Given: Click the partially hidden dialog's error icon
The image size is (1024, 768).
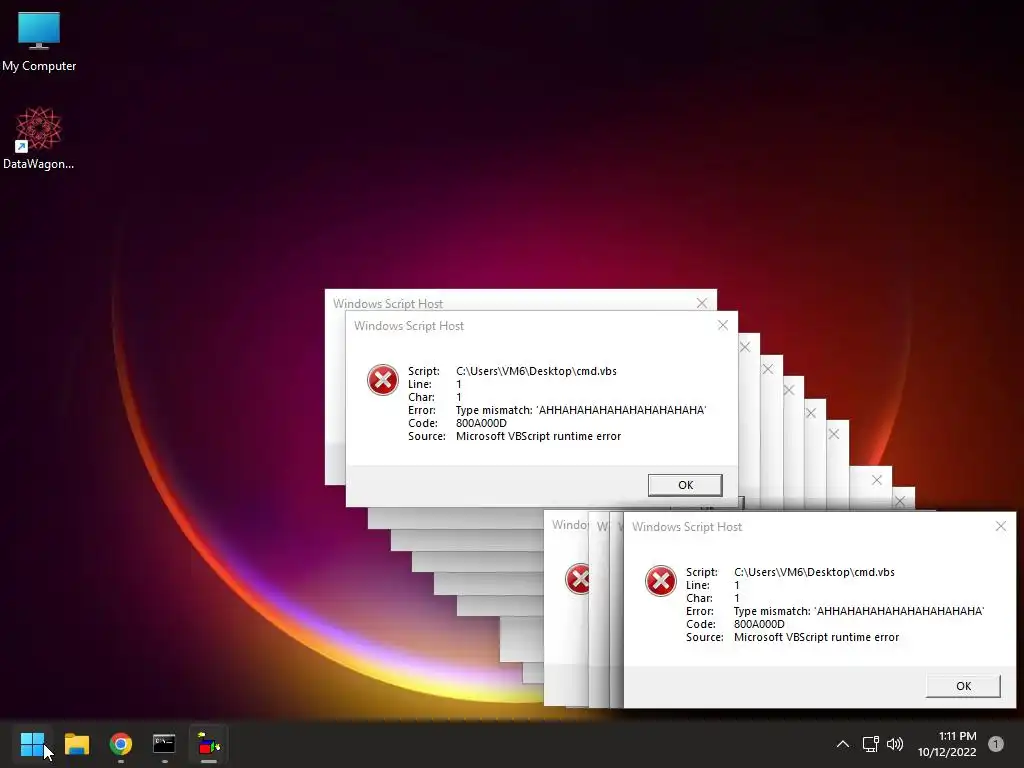Looking at the screenshot, I should pyautogui.click(x=577, y=579).
